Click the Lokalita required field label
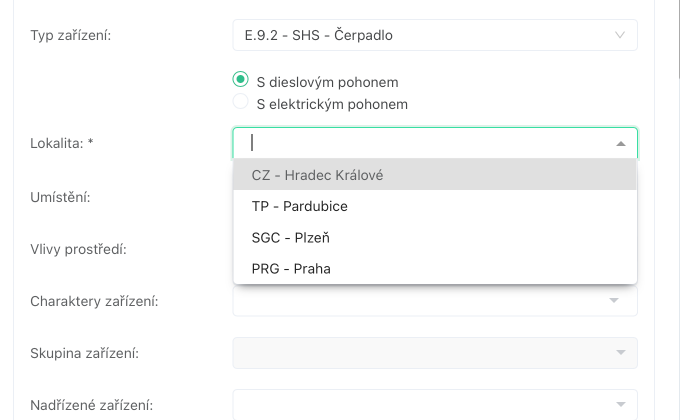680x420 pixels. tap(62, 143)
